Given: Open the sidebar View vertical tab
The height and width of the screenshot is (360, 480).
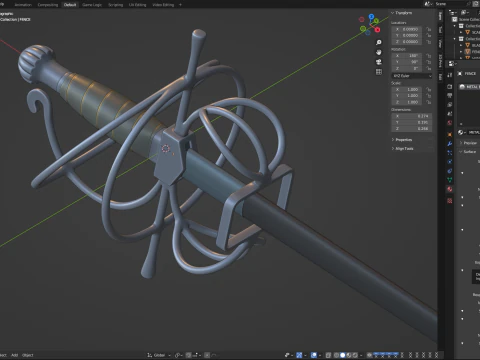Looking at the screenshot, I should 440,43.
